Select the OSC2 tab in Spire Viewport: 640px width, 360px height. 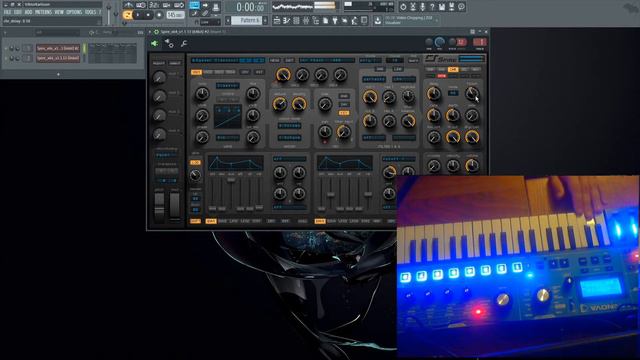click(208, 72)
